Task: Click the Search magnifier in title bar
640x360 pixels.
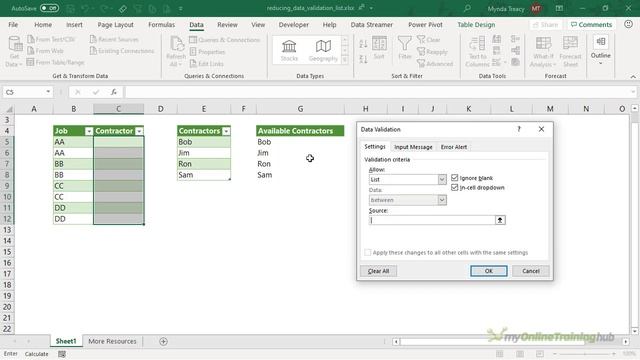Action: [x=467, y=8]
